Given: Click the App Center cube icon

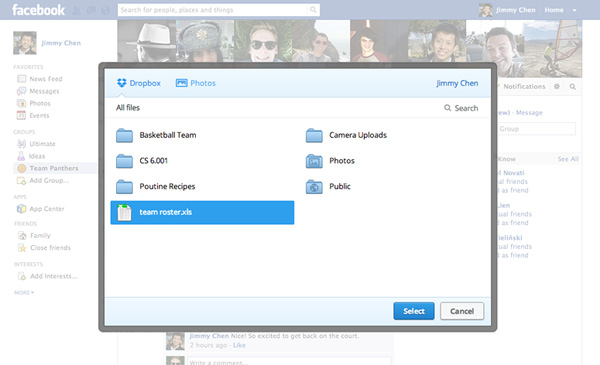Looking at the screenshot, I should click(x=21, y=209).
